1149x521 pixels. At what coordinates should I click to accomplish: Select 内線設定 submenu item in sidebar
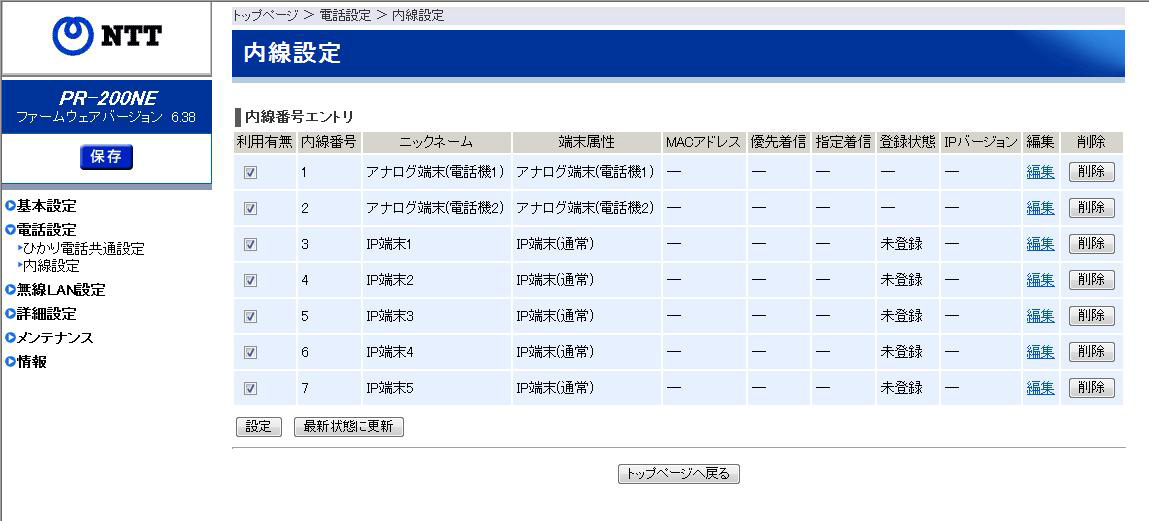(51, 267)
